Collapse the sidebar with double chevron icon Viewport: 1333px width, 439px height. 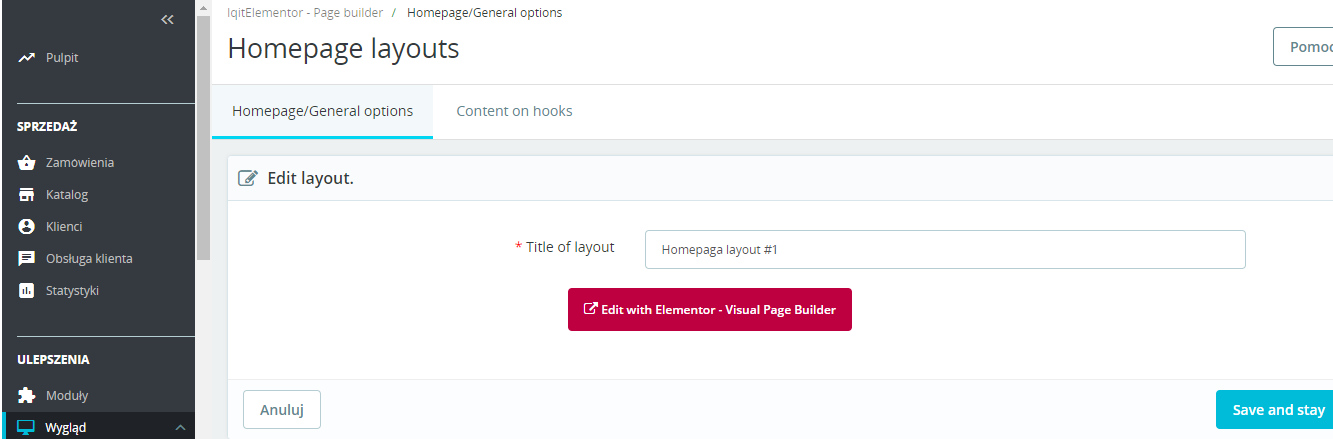[167, 19]
